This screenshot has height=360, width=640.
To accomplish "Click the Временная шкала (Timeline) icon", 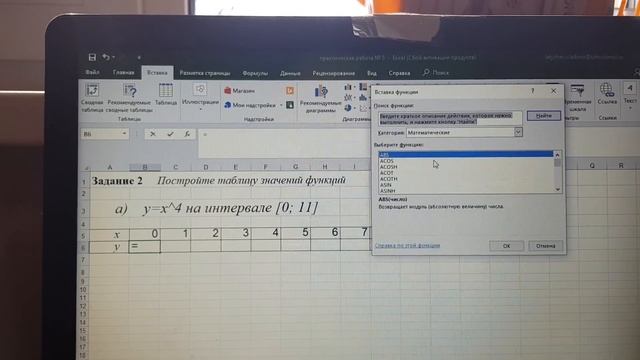I will point(578,97).
